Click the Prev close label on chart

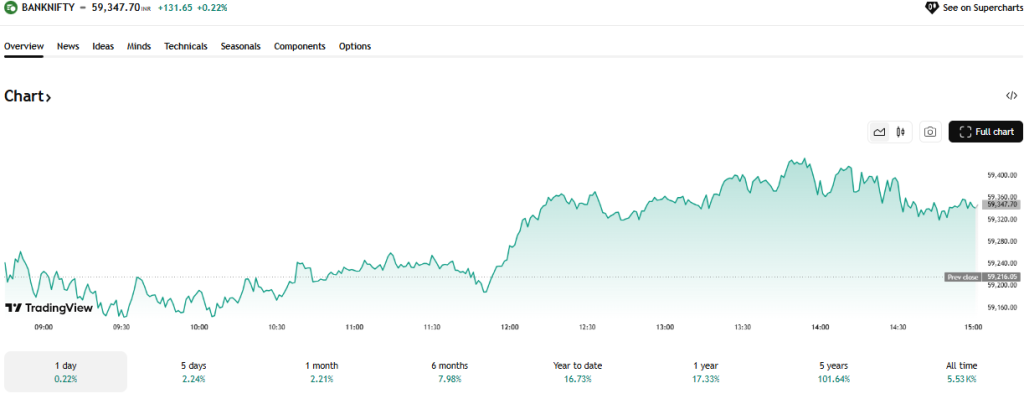(963, 277)
